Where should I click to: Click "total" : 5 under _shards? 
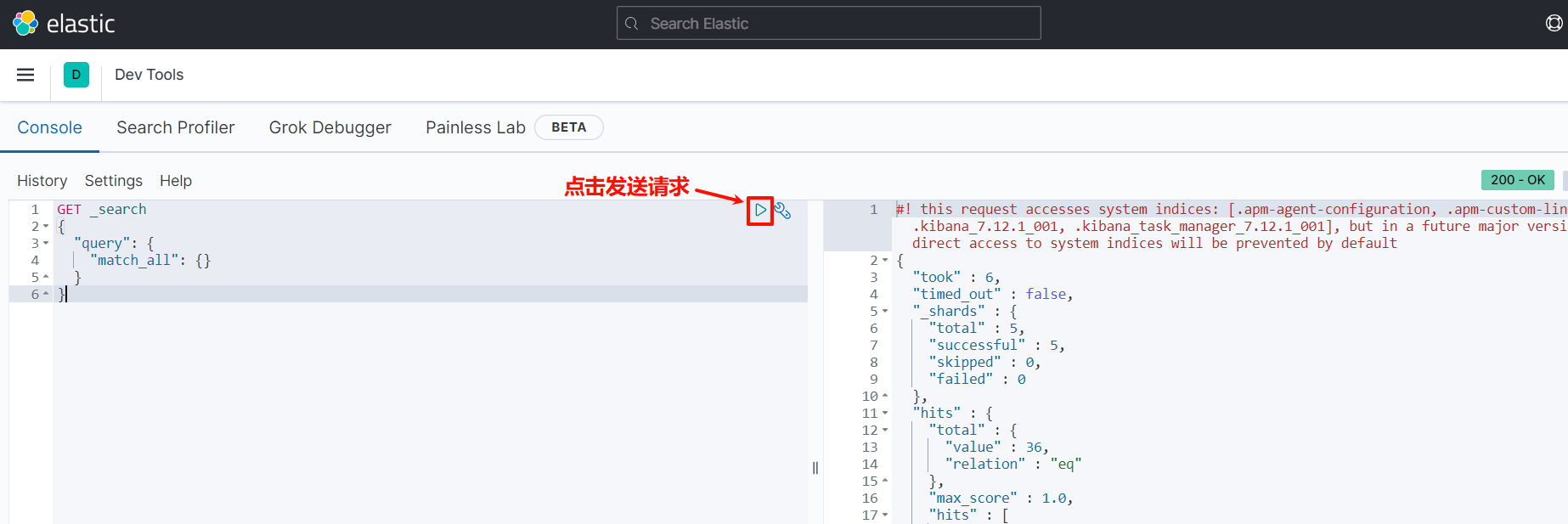coord(977,329)
